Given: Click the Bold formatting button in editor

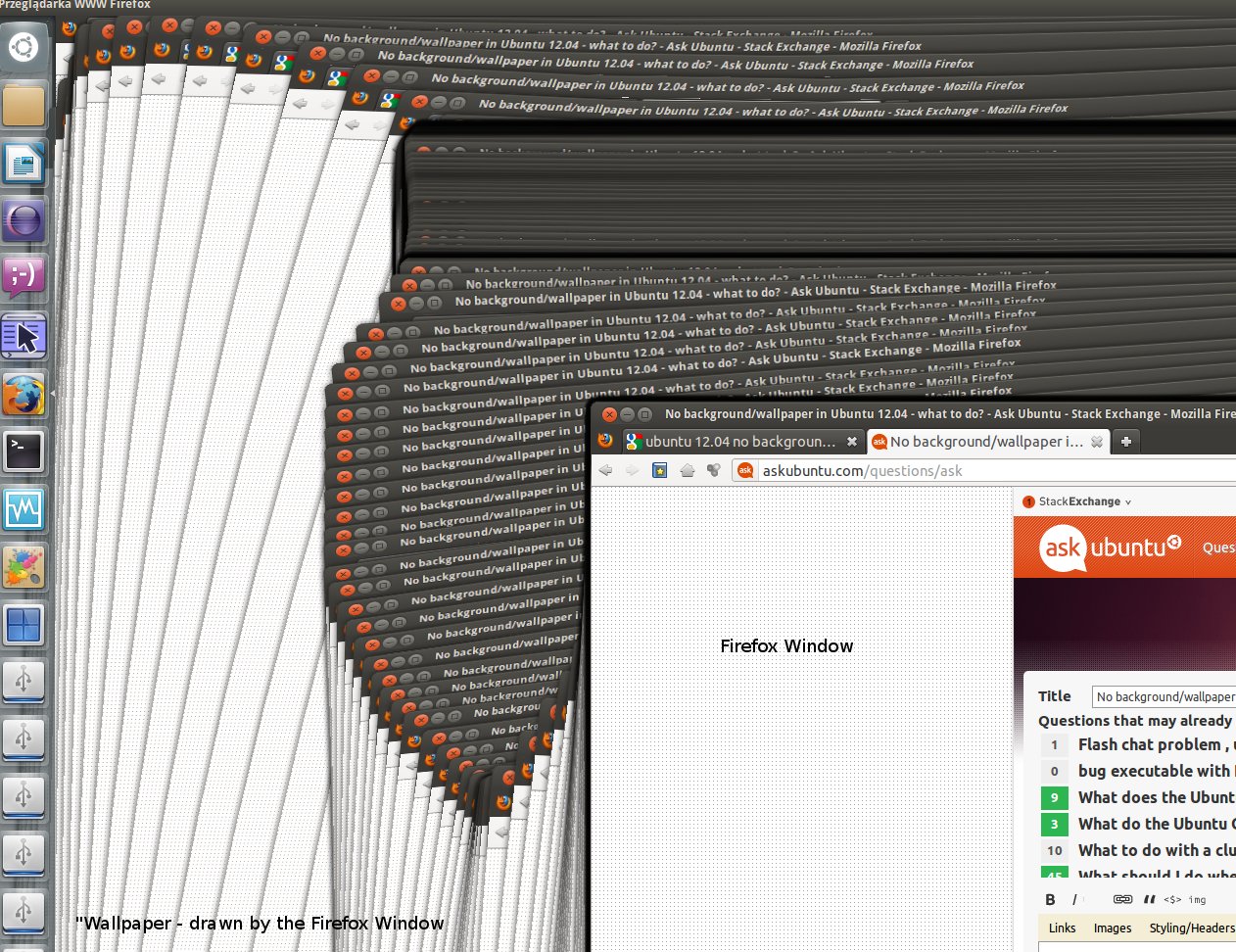Looking at the screenshot, I should pos(1050,899).
